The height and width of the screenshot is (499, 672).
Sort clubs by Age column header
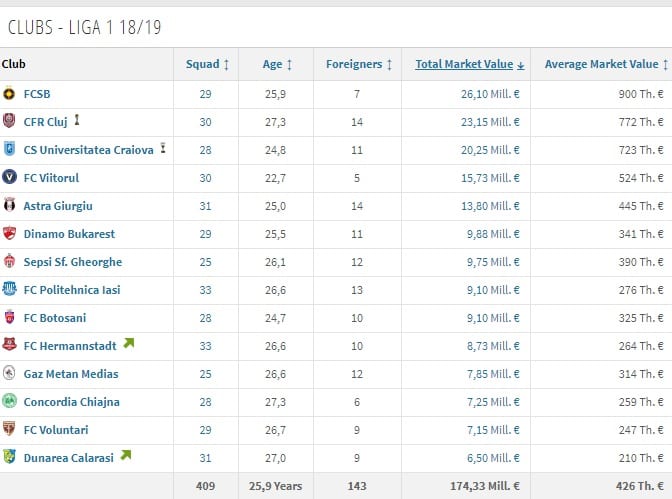point(277,64)
